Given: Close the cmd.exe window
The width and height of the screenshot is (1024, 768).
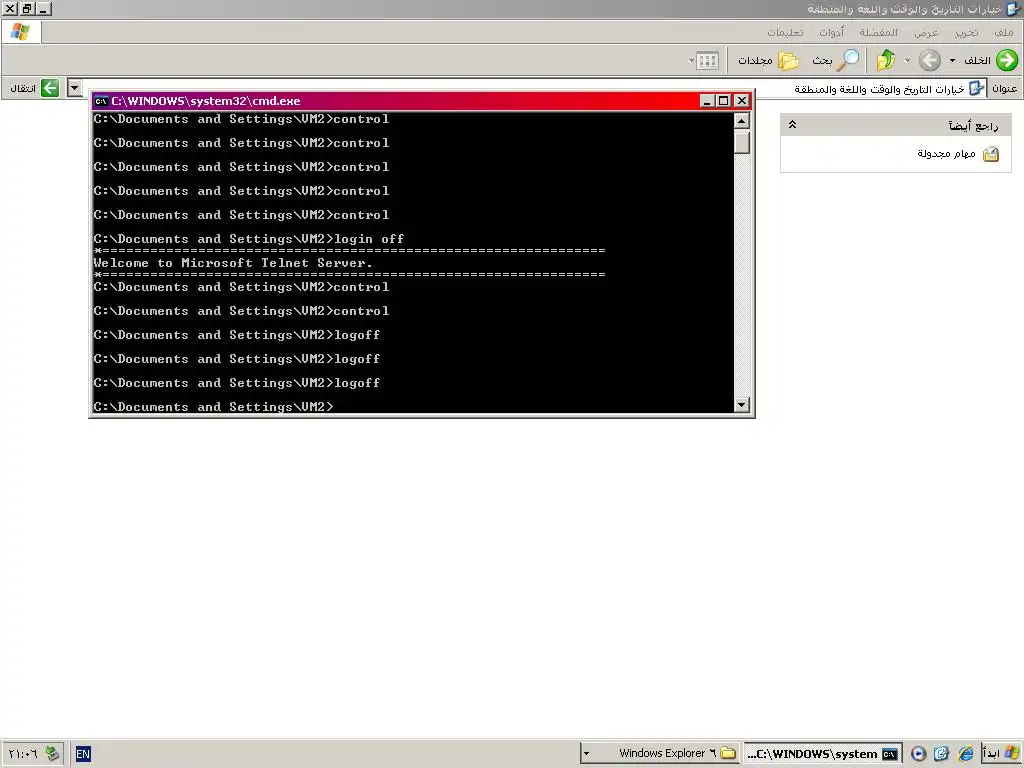Looking at the screenshot, I should pos(742,101).
